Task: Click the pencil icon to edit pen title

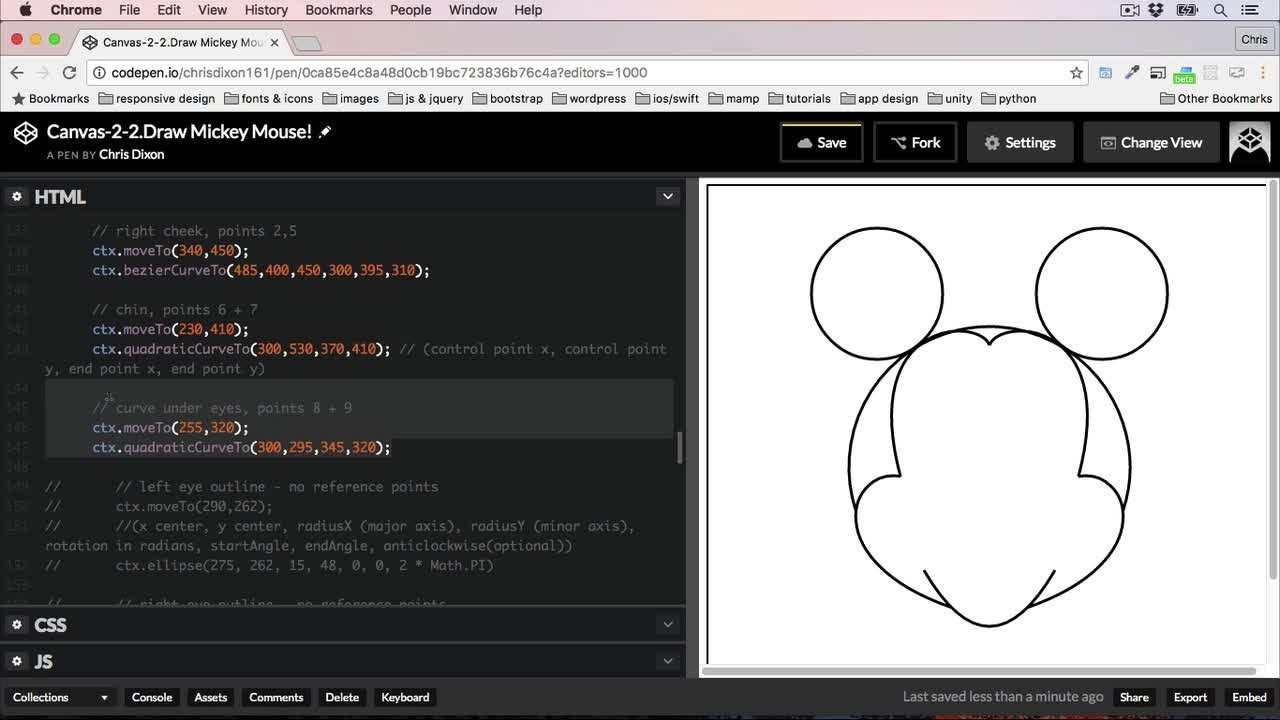Action: coord(325,132)
